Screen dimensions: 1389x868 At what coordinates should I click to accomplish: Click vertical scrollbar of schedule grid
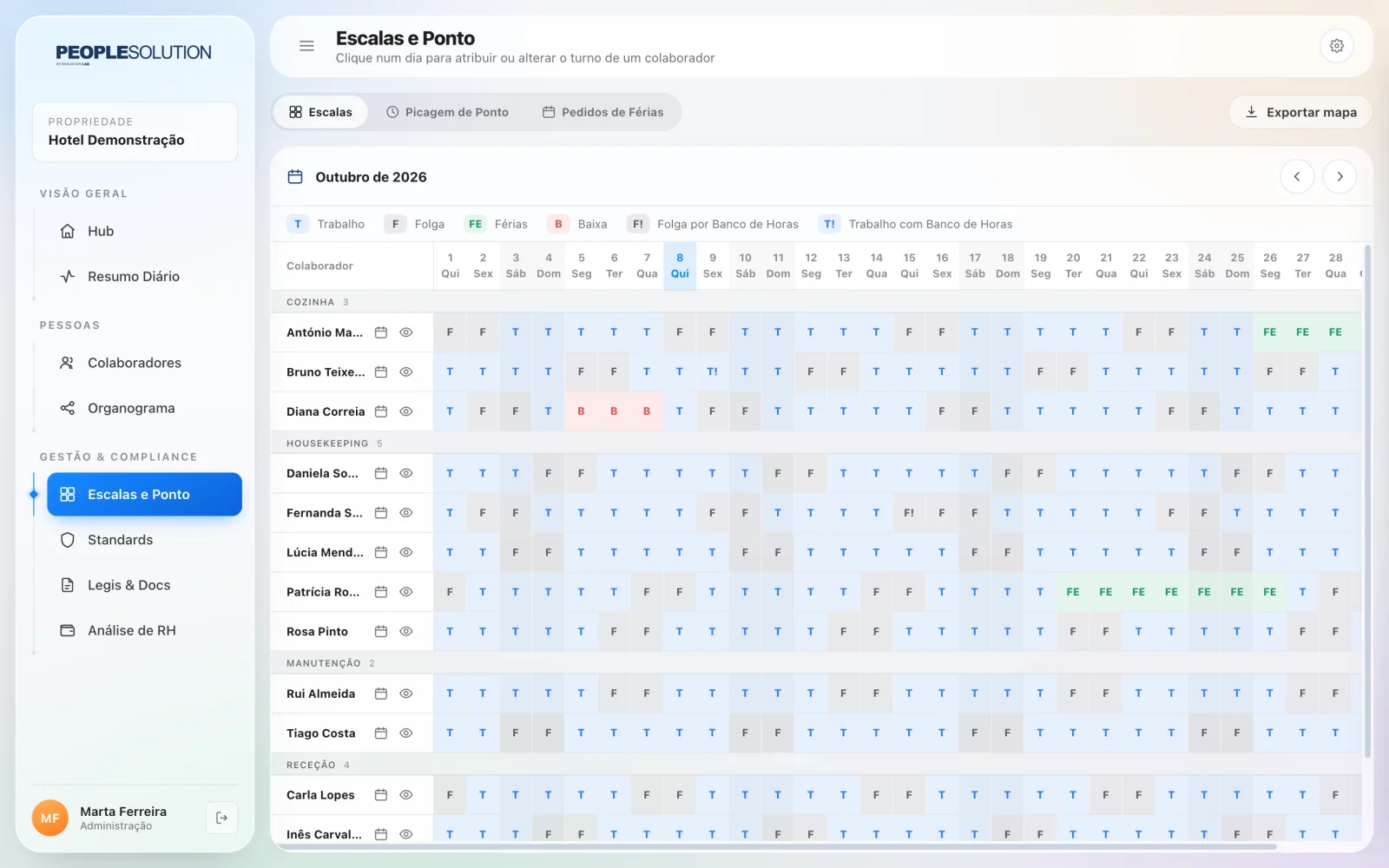pyautogui.click(x=1367, y=501)
